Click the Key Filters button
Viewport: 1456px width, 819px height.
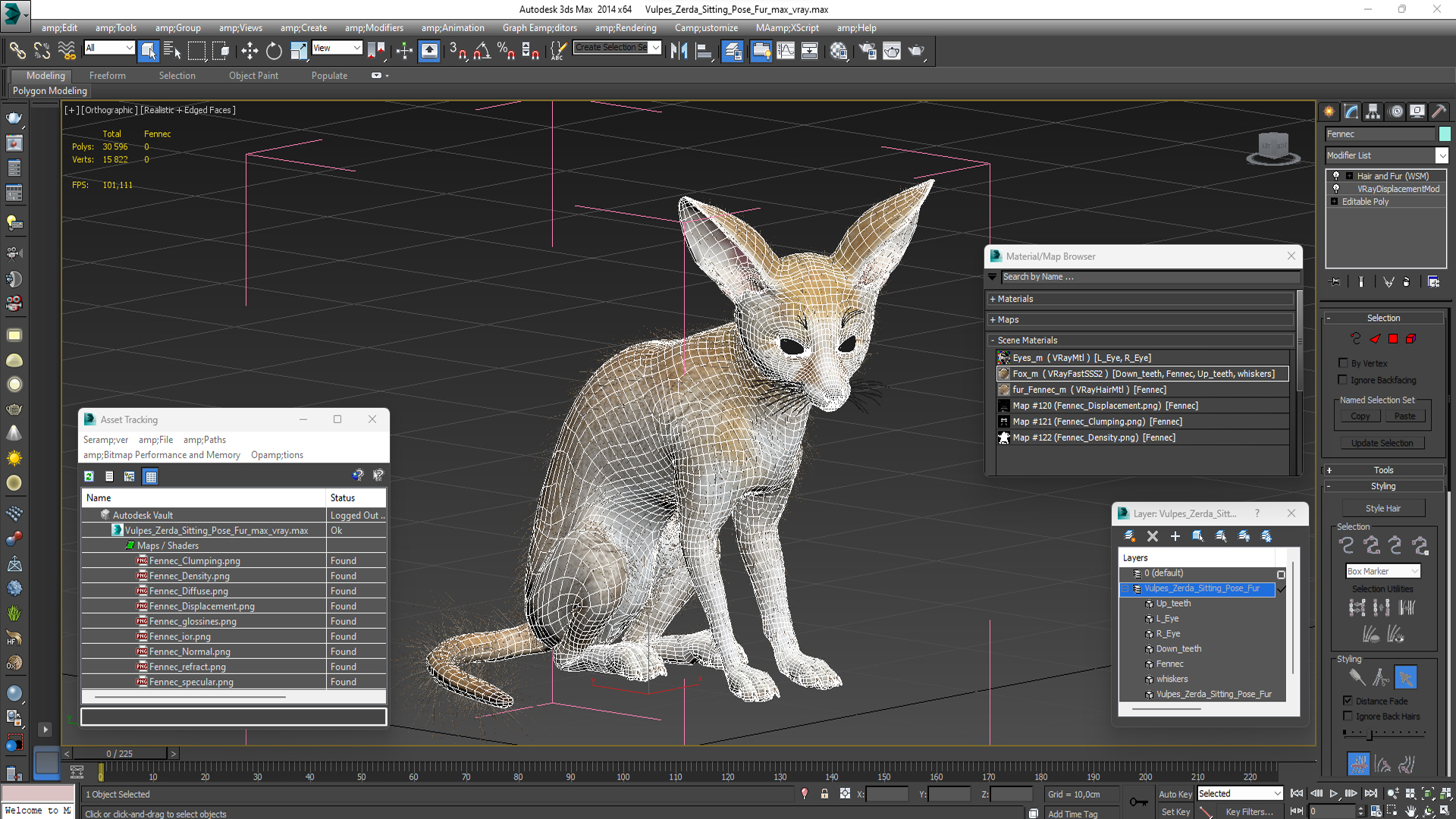click(x=1249, y=812)
